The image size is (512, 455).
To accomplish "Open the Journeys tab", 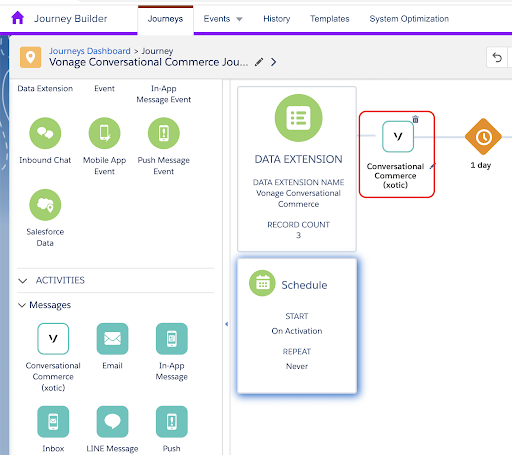I will point(165,19).
